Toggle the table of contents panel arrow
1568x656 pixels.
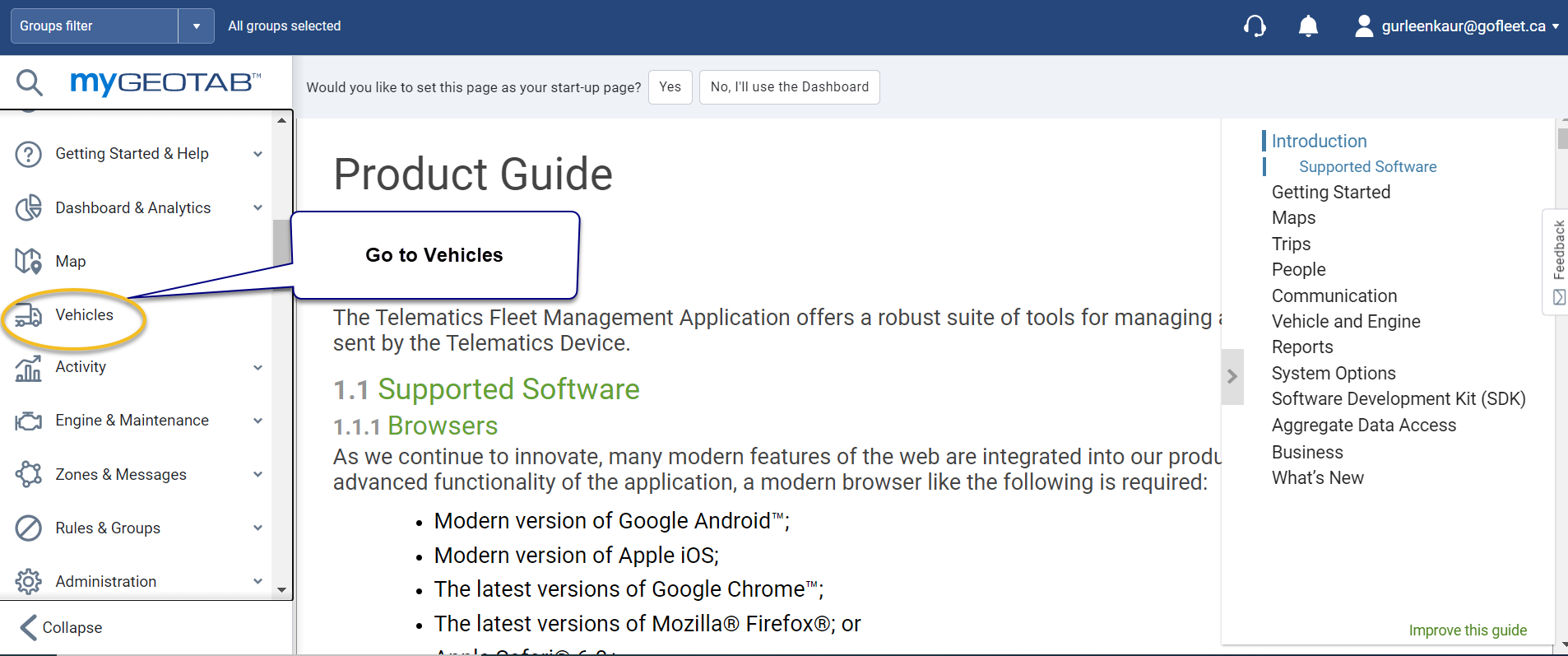[x=1232, y=376]
